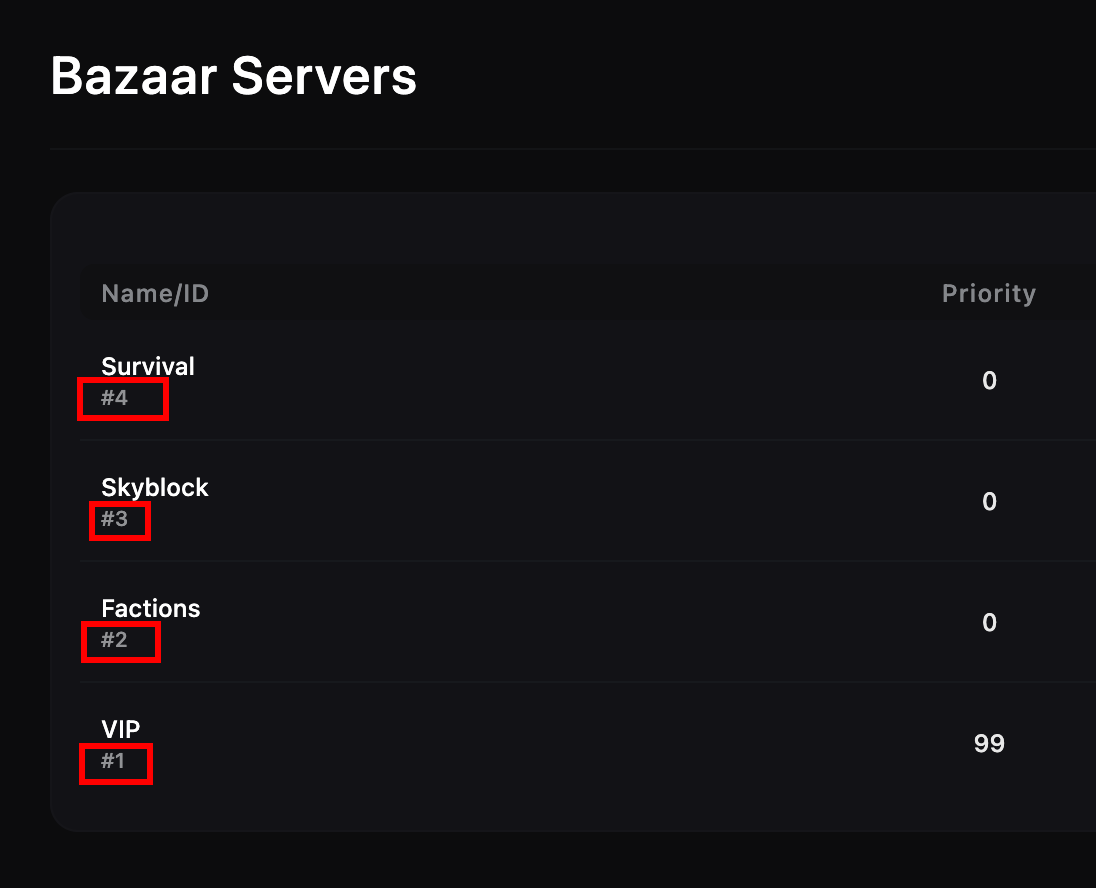Screen dimensions: 1096x888
Task: Click the servers table header row
Action: click(x=560, y=293)
